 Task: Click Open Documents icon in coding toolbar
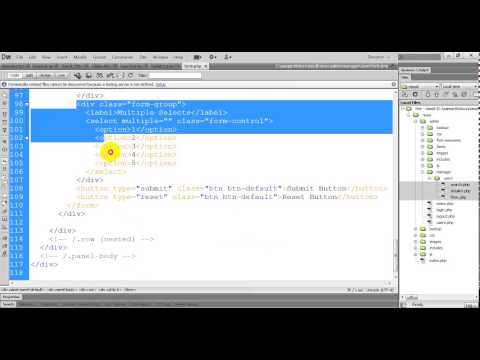pyautogui.click(x=4, y=95)
